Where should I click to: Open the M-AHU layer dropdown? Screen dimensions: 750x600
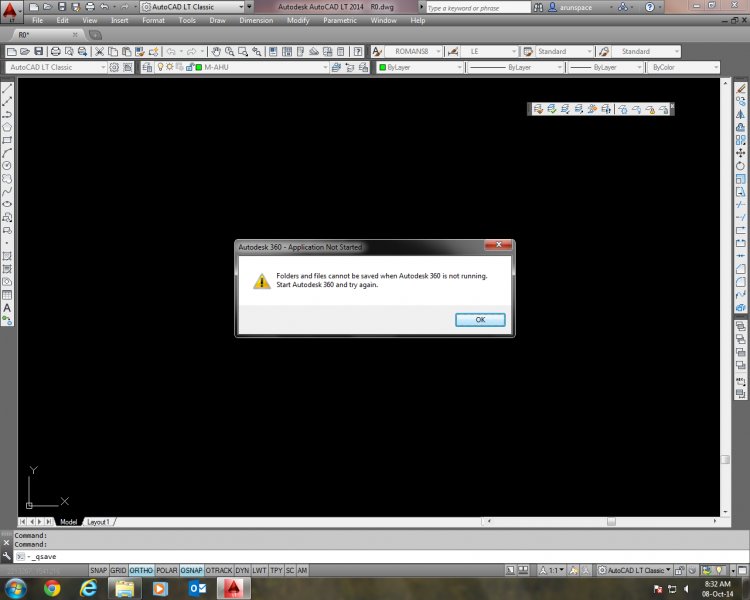pyautogui.click(x=325, y=67)
